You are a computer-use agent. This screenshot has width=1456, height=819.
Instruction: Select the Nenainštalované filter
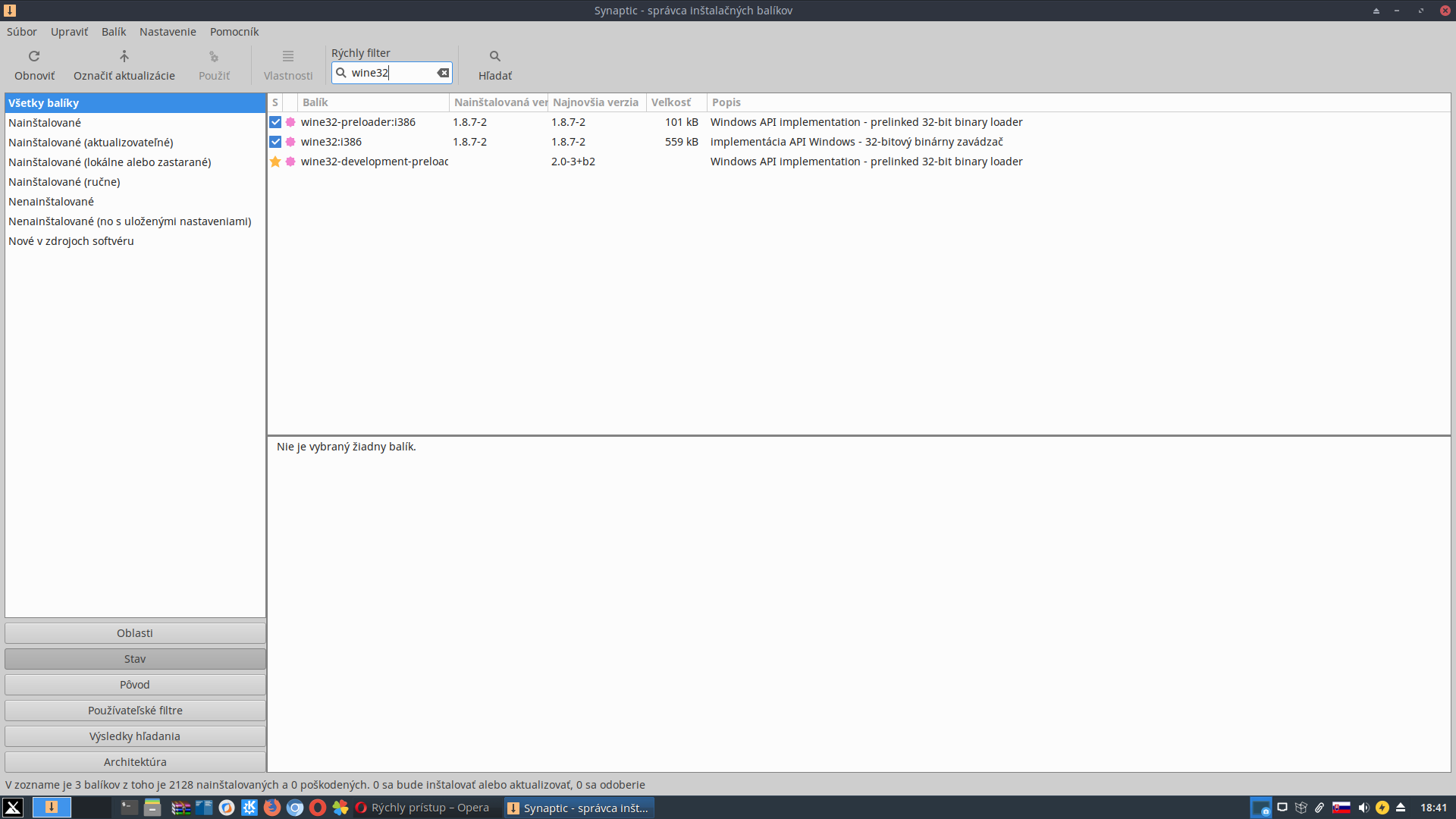135,202
